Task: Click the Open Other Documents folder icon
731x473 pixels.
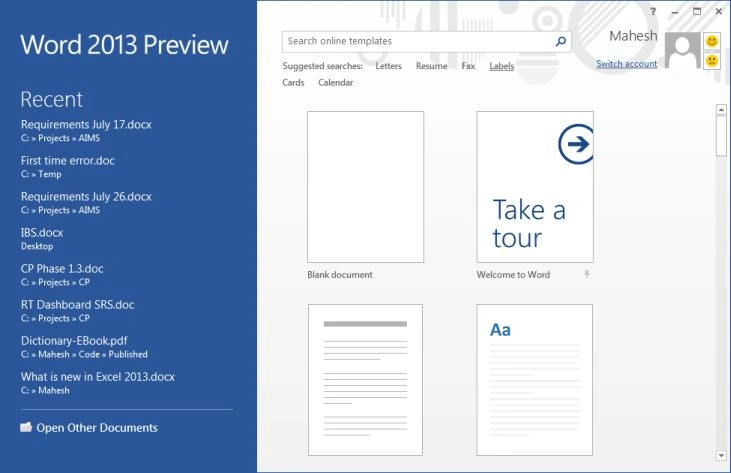Action: 26,427
